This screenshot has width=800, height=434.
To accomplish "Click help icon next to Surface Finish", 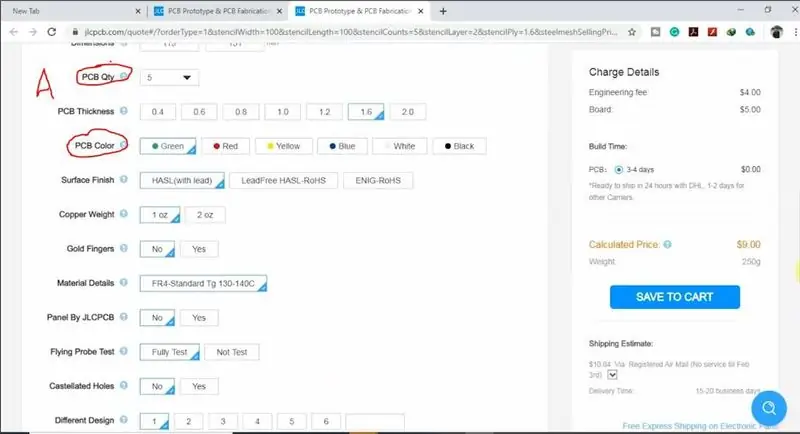I will tap(123, 180).
